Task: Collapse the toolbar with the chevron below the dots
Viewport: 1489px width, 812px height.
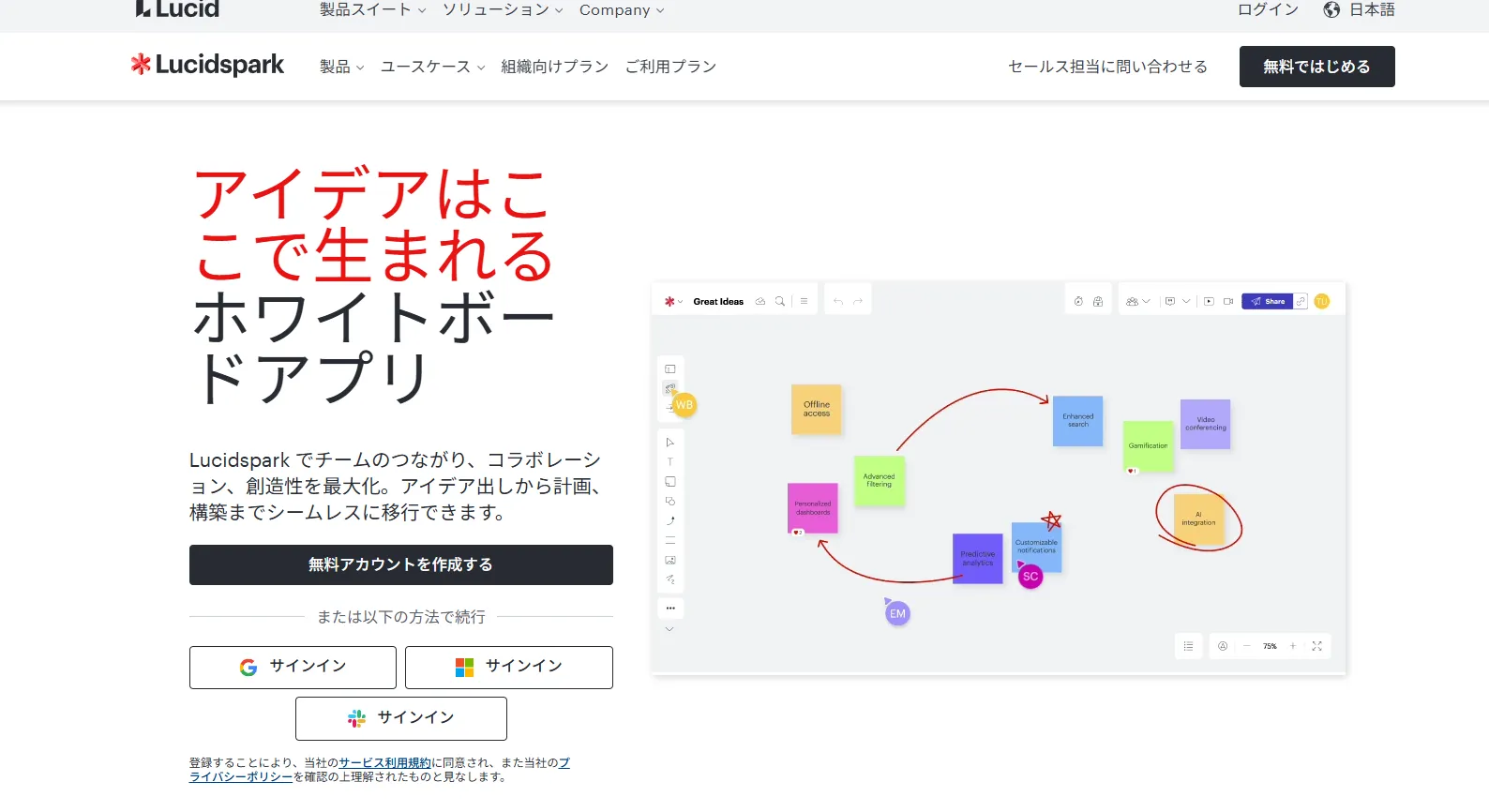Action: pyautogui.click(x=669, y=629)
